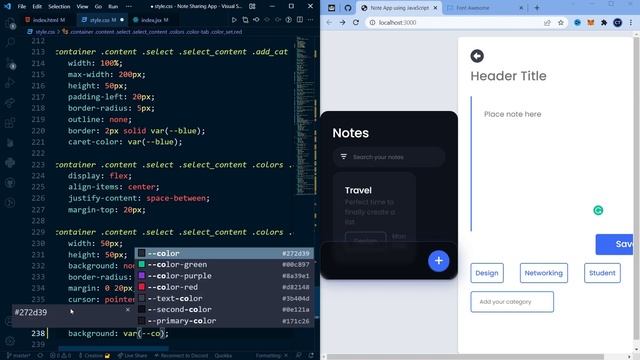Click the green swatch beside --color-green
Viewport: 640px width, 360px height.
pos(142,264)
